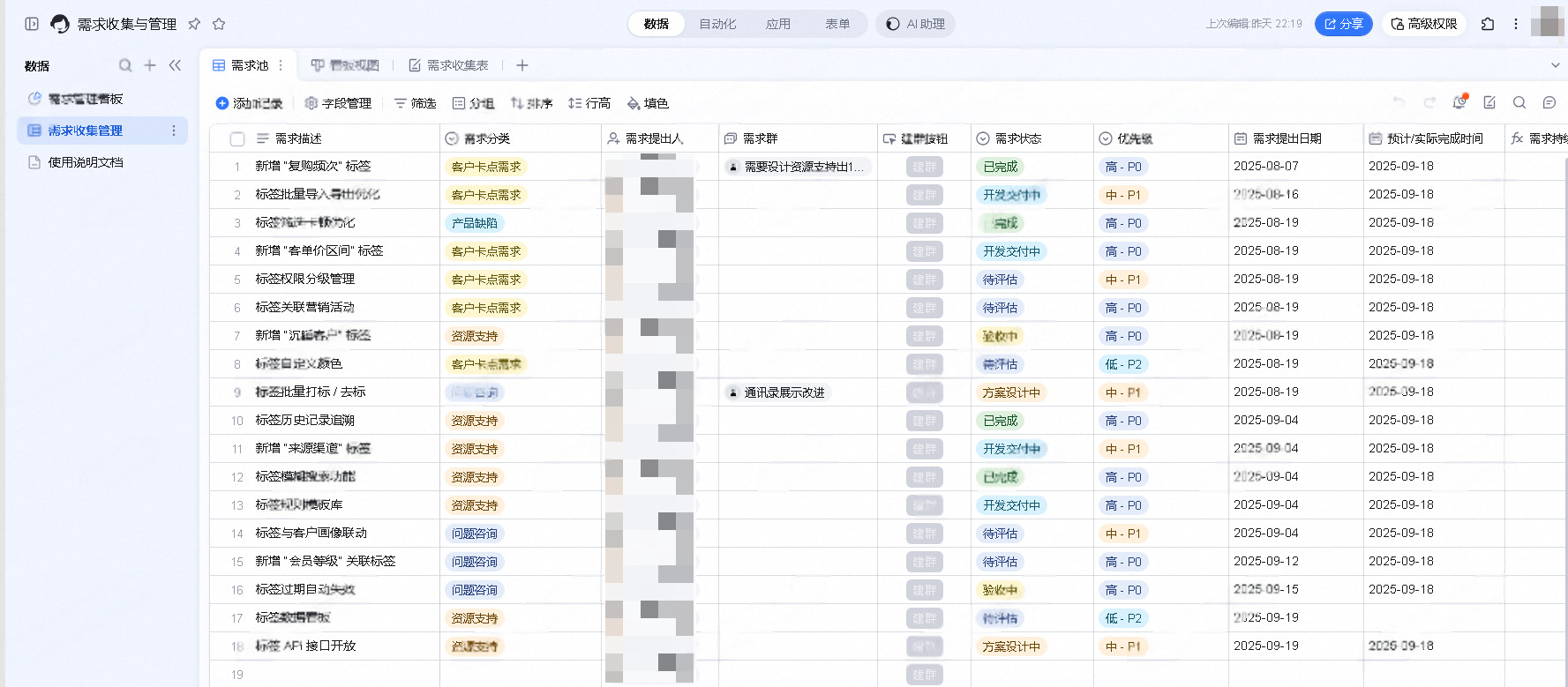1568x687 pixels.
Task: Open the record search magnifier in the toolbar
Action: click(x=1519, y=103)
